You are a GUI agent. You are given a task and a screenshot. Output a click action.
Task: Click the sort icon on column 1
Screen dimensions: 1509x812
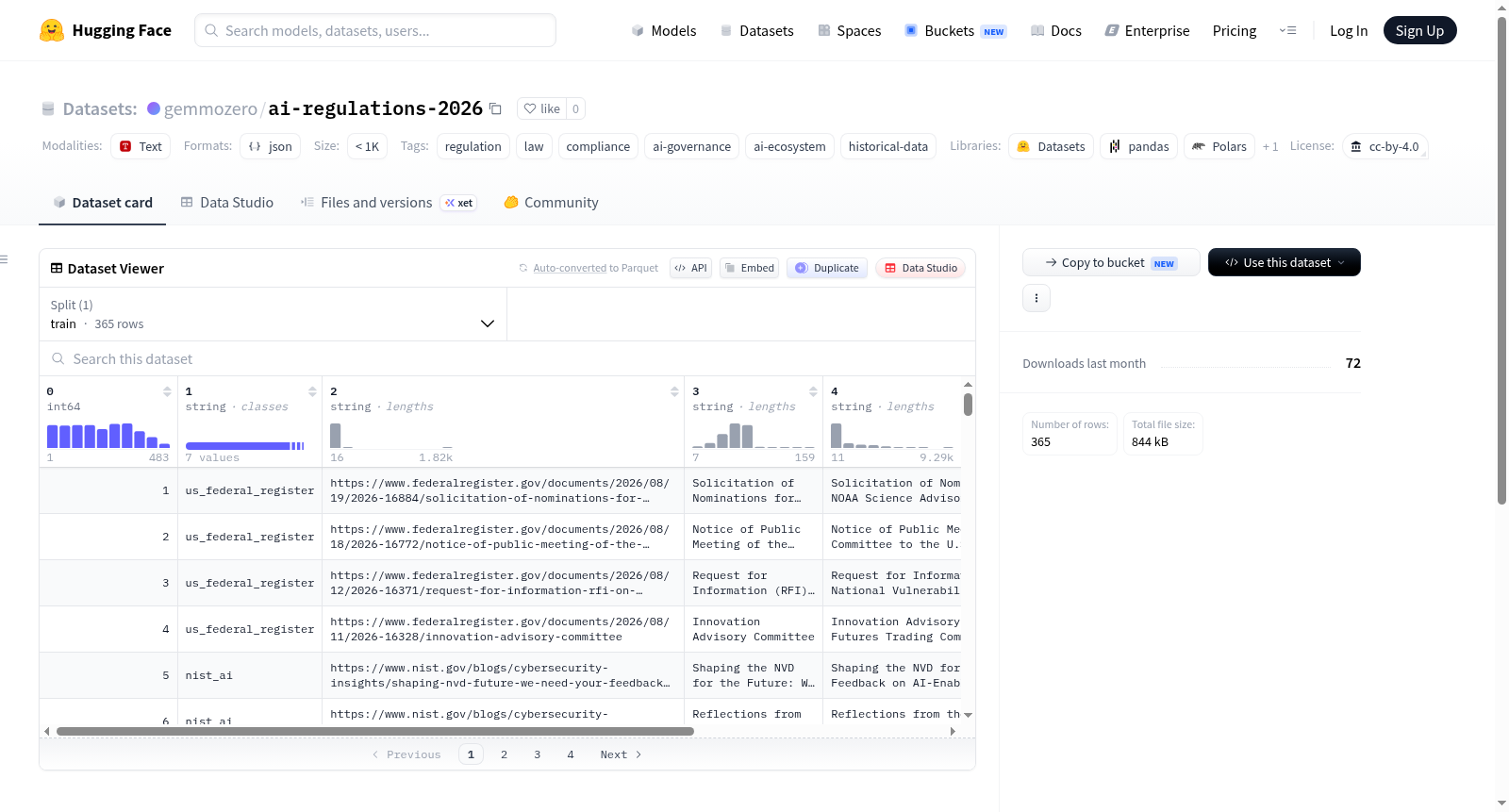(312, 391)
